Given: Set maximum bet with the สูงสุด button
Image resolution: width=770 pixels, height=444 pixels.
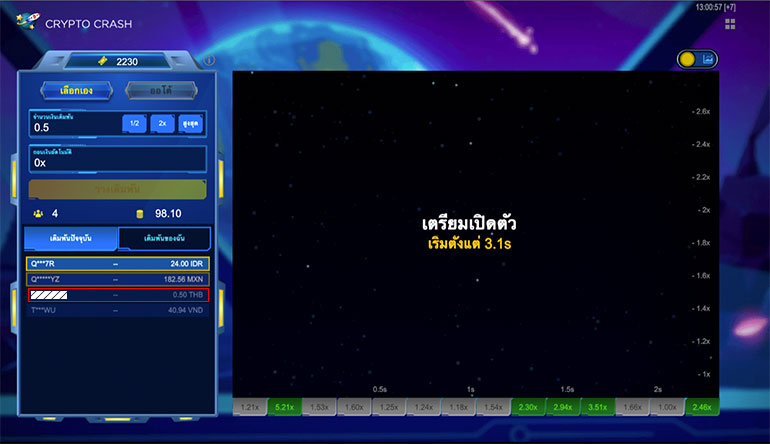Looking at the screenshot, I should pyautogui.click(x=191, y=123).
